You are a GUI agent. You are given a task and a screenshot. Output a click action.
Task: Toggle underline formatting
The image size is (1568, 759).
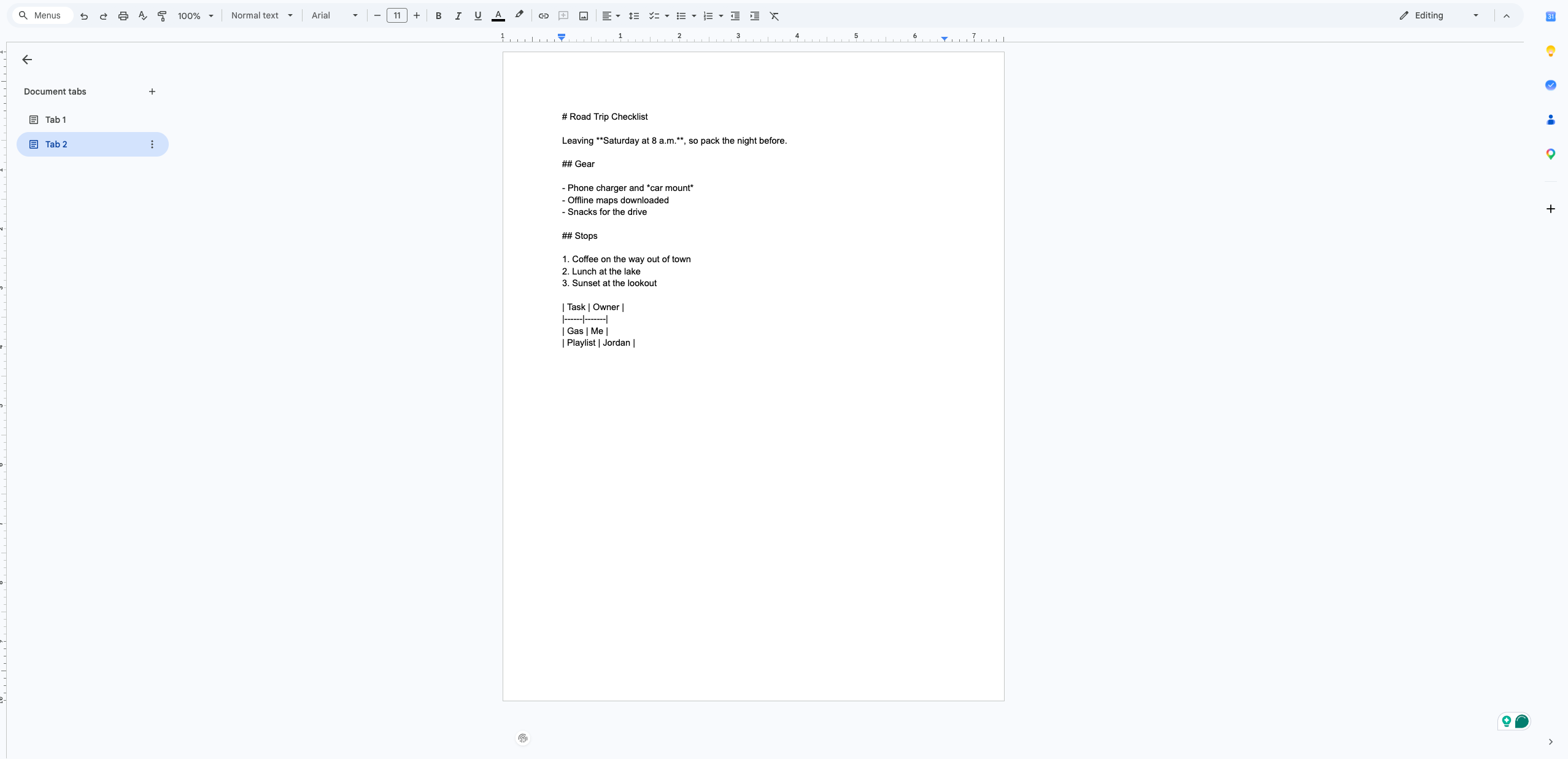click(477, 16)
